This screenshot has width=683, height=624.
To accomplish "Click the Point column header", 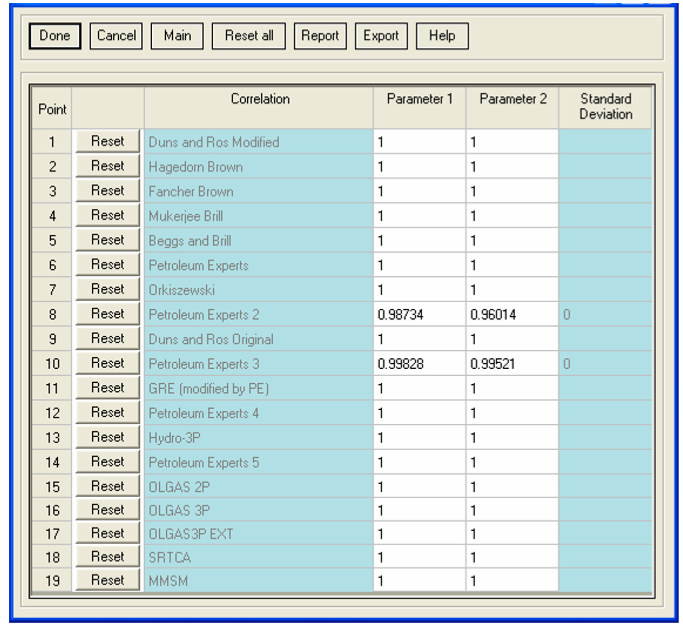I will (x=52, y=108).
